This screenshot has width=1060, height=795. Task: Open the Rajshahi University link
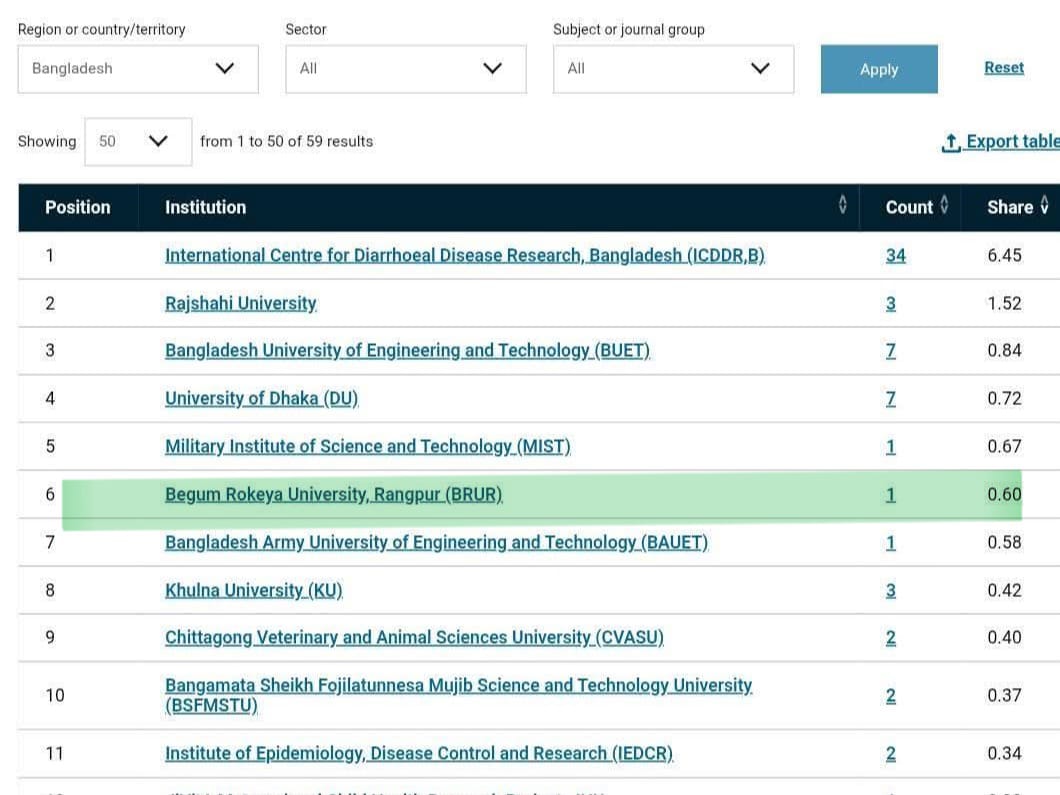coord(241,304)
